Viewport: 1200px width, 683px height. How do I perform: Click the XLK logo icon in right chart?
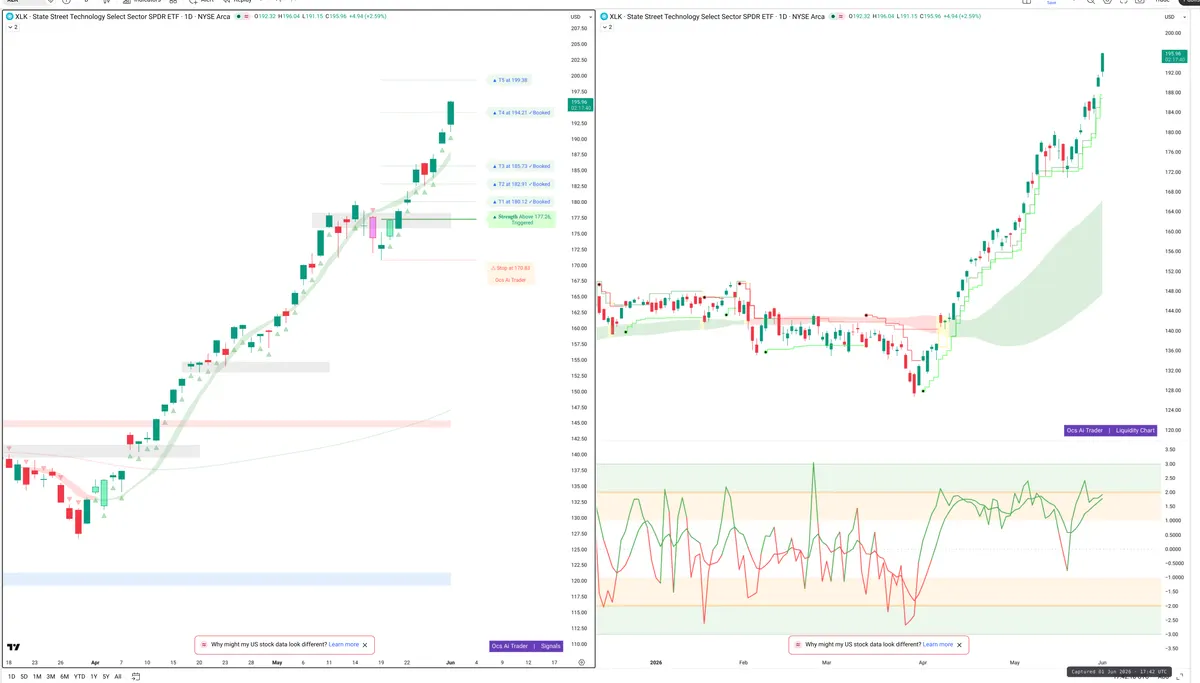pyautogui.click(x=604, y=17)
